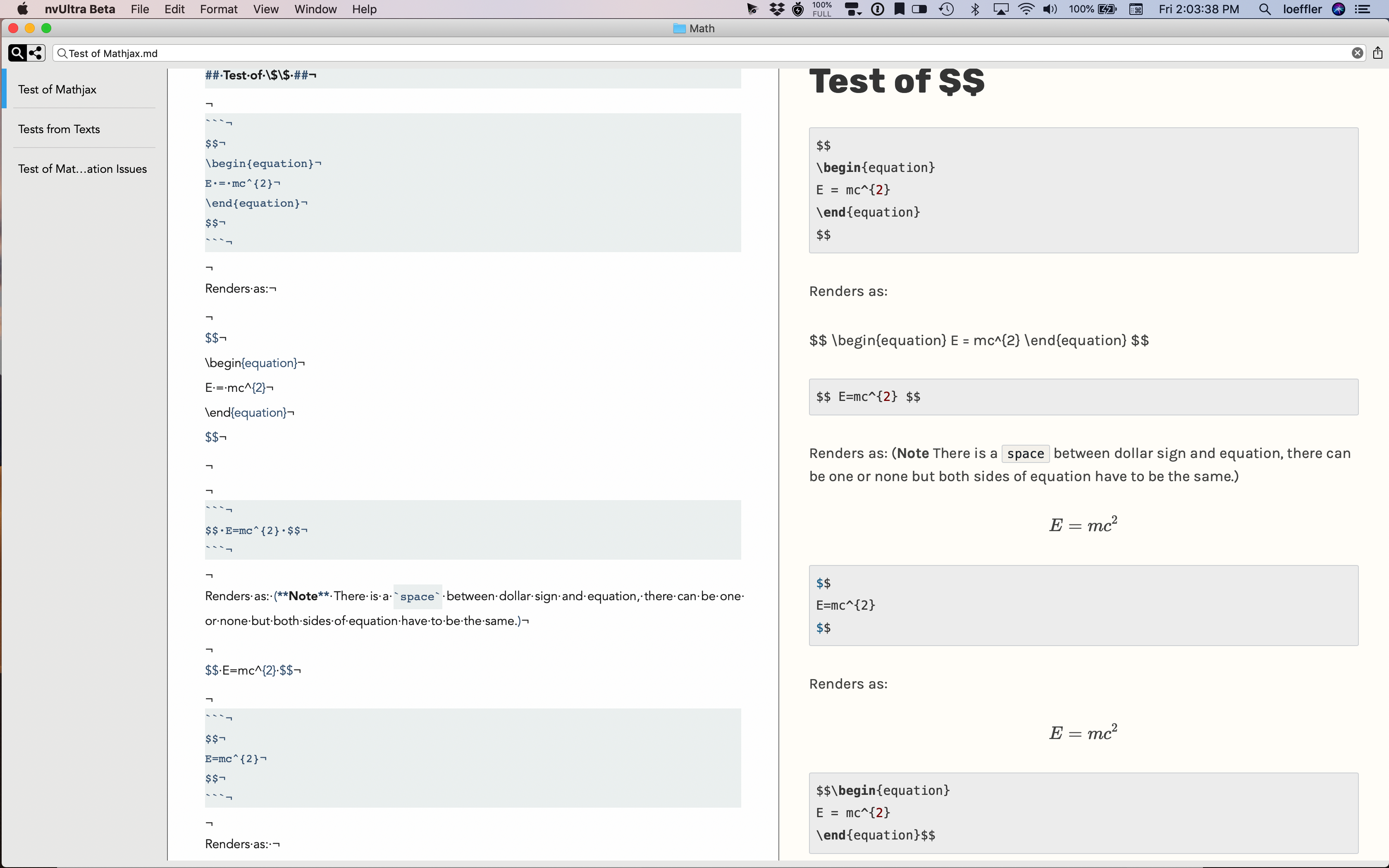Select the Test of Mat...ation Issues note

[83, 169]
